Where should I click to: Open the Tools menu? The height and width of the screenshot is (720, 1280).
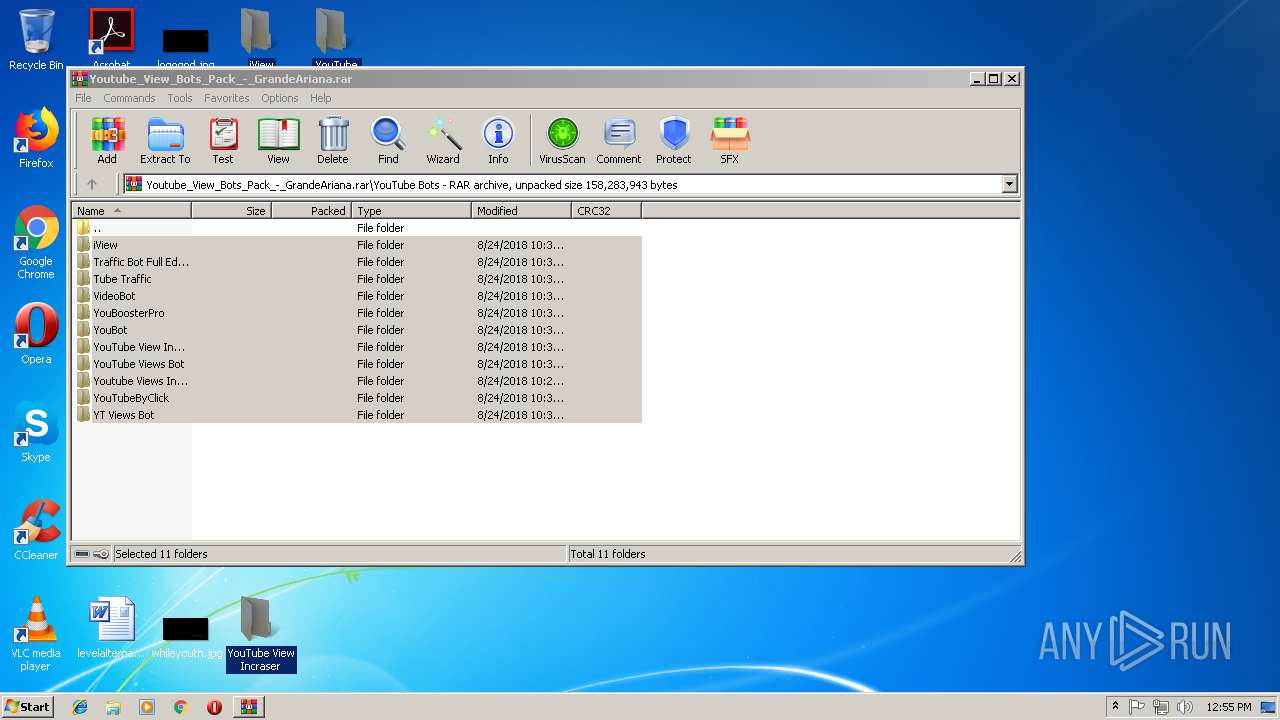[x=180, y=98]
